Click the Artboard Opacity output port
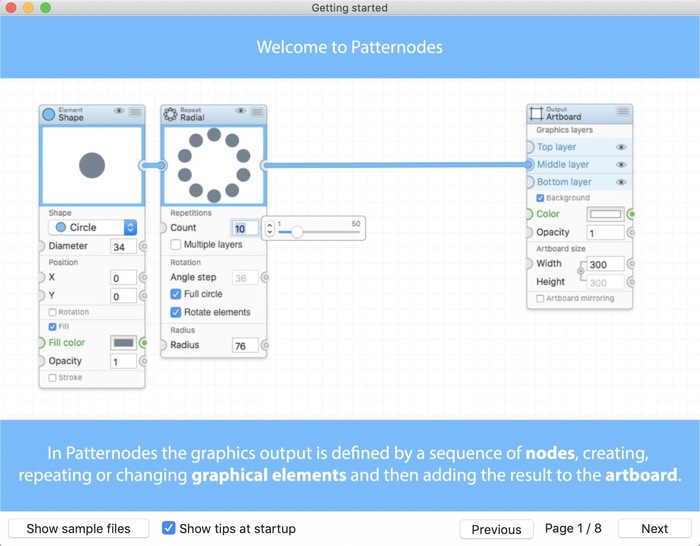The height and width of the screenshot is (546, 700). tap(631, 233)
